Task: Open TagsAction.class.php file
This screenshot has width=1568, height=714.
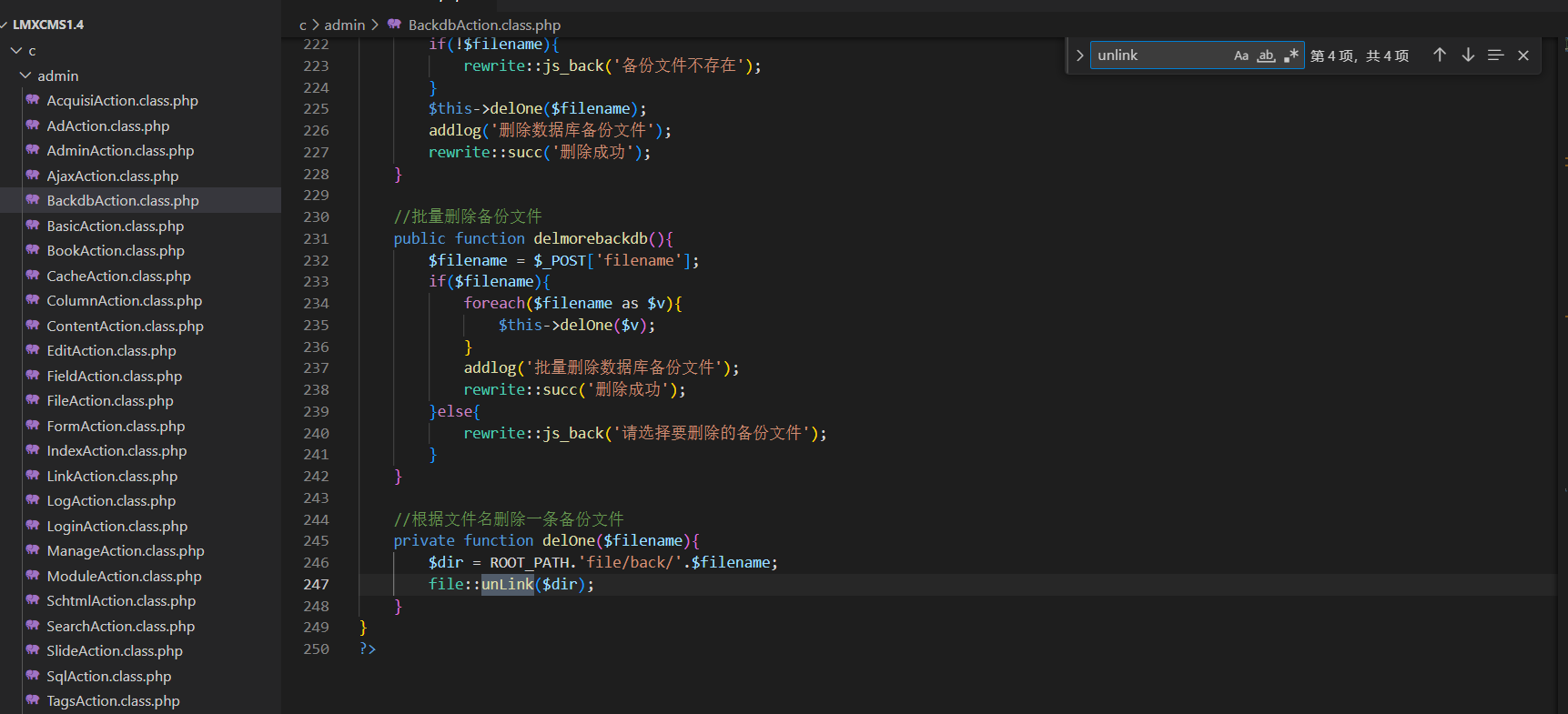Action: [x=113, y=701]
